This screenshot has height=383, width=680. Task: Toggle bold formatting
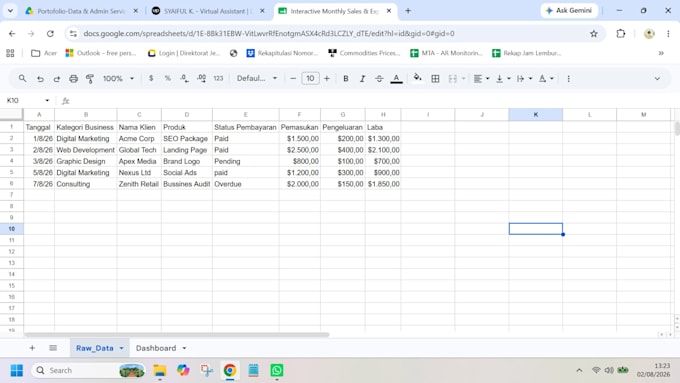(346, 79)
